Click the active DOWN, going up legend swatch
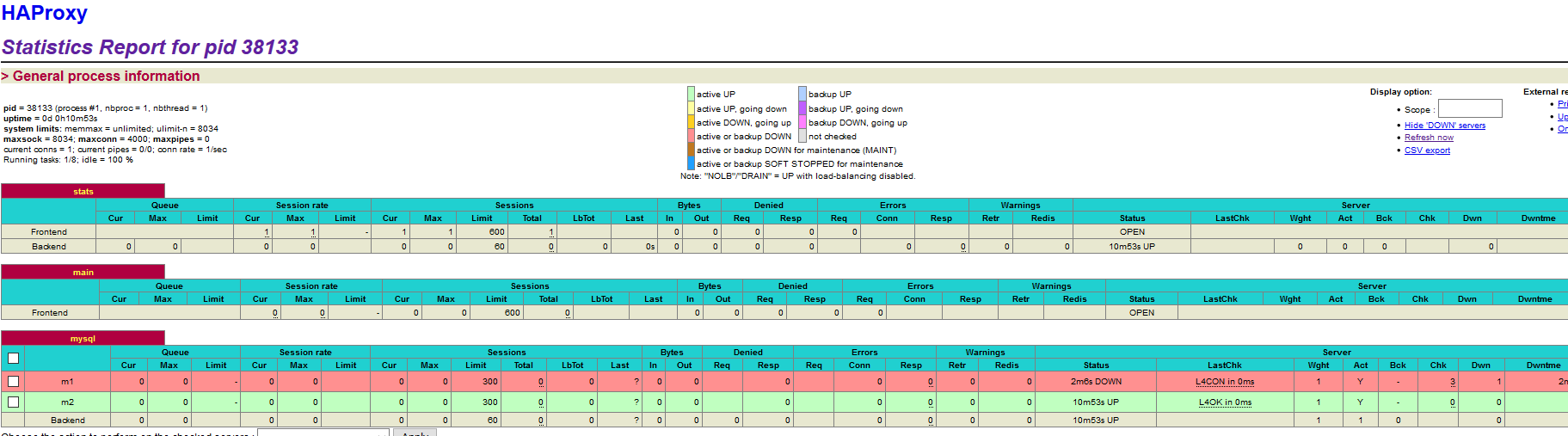The image size is (1568, 436). pyautogui.click(x=691, y=122)
